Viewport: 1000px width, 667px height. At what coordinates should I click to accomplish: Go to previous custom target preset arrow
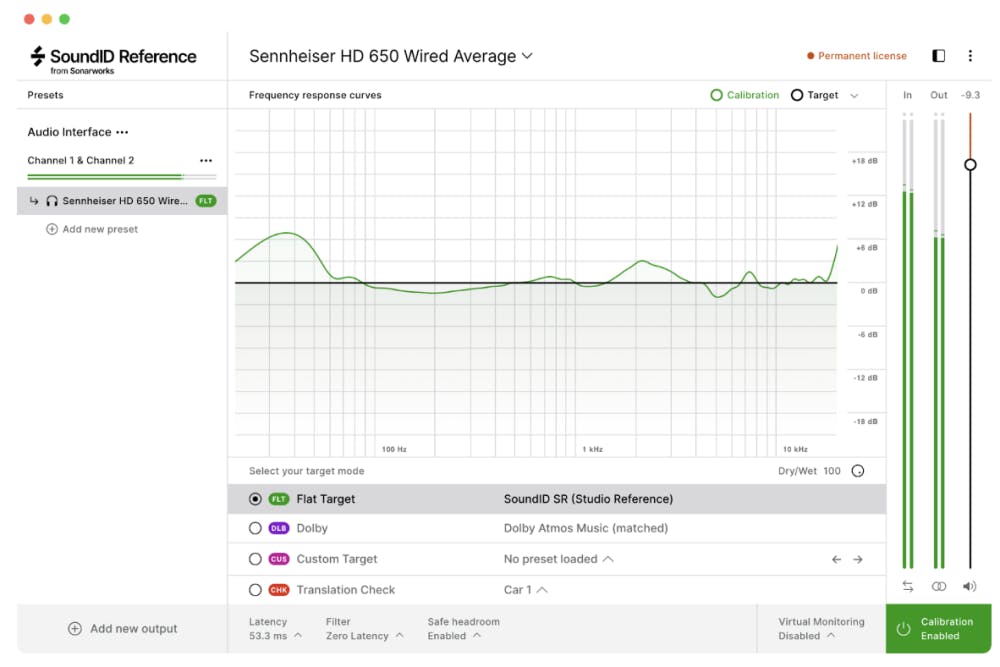click(x=836, y=559)
